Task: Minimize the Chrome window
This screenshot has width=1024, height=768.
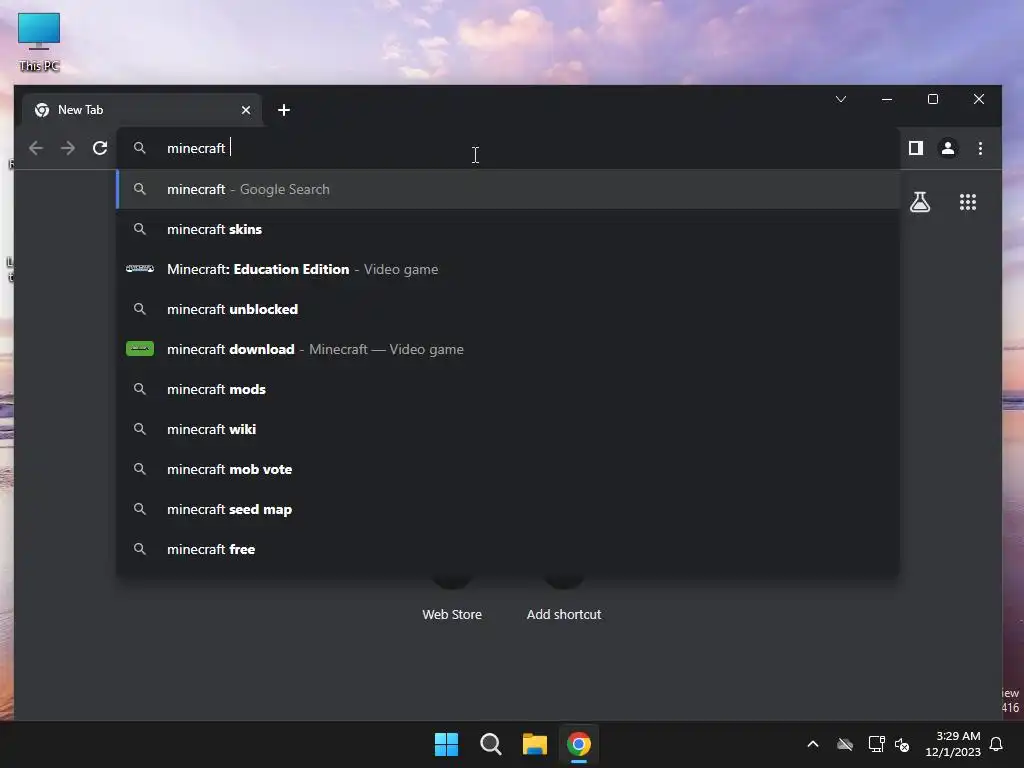Action: click(886, 99)
